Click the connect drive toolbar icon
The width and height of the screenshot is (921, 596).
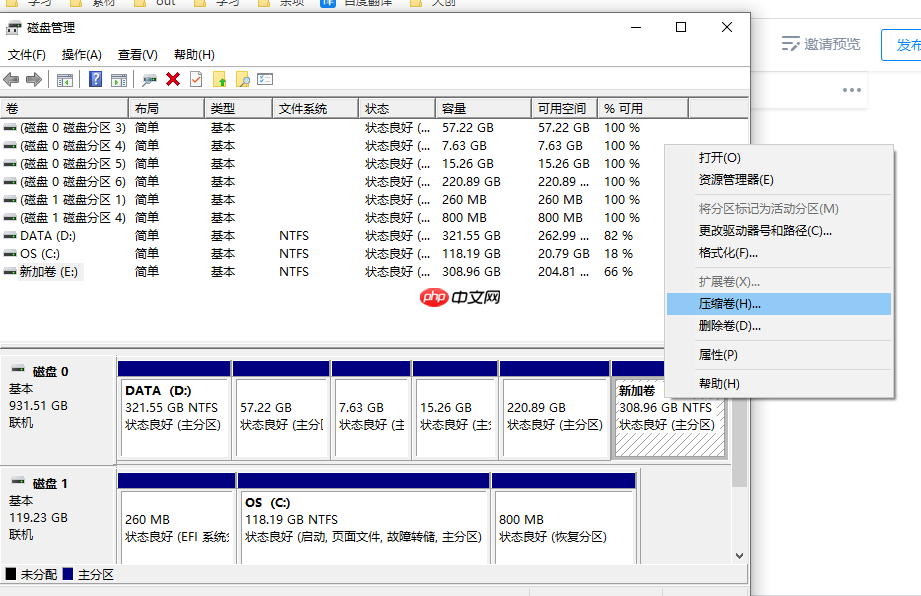tap(150, 79)
